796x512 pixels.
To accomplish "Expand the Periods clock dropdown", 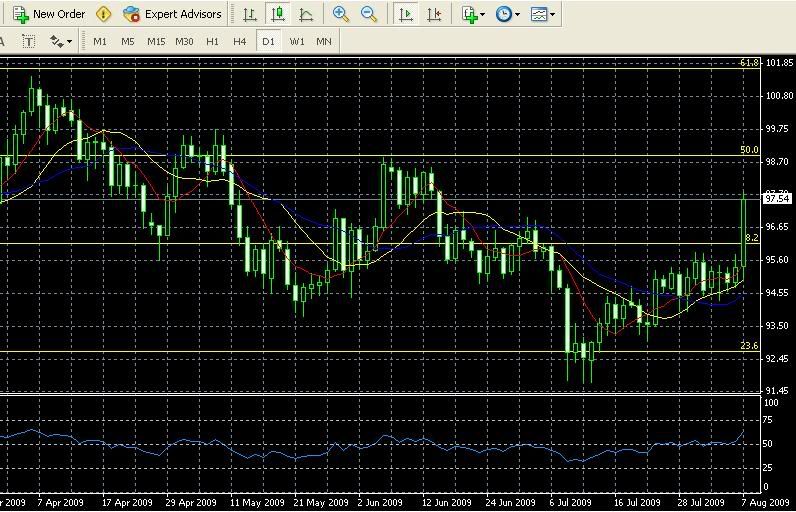I will coord(508,14).
